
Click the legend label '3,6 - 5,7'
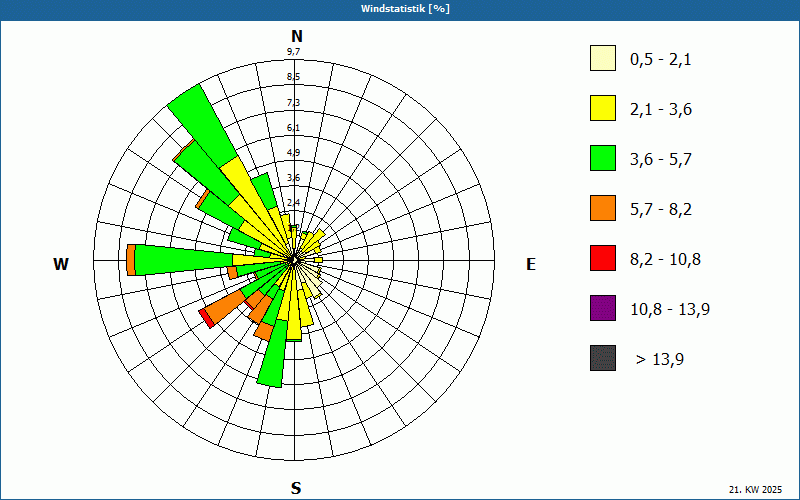tap(661, 160)
